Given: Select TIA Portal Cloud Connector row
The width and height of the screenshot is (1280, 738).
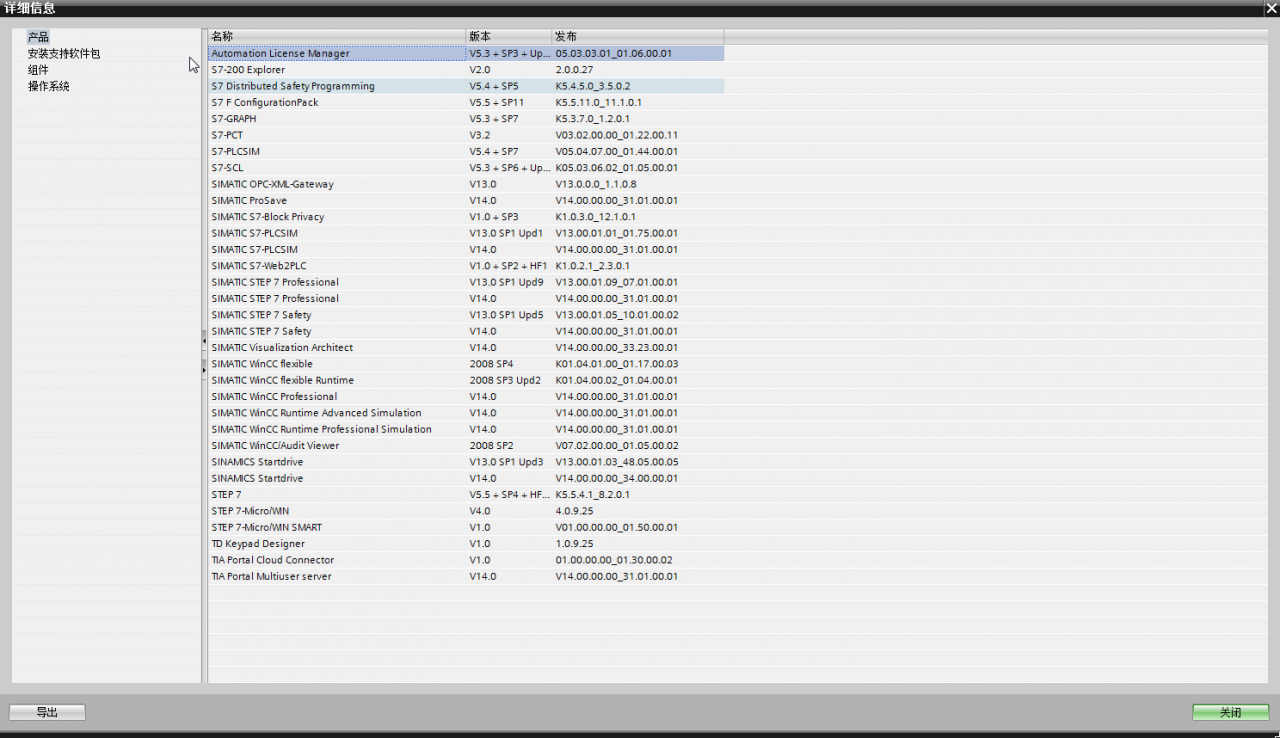Looking at the screenshot, I should tap(466, 560).
